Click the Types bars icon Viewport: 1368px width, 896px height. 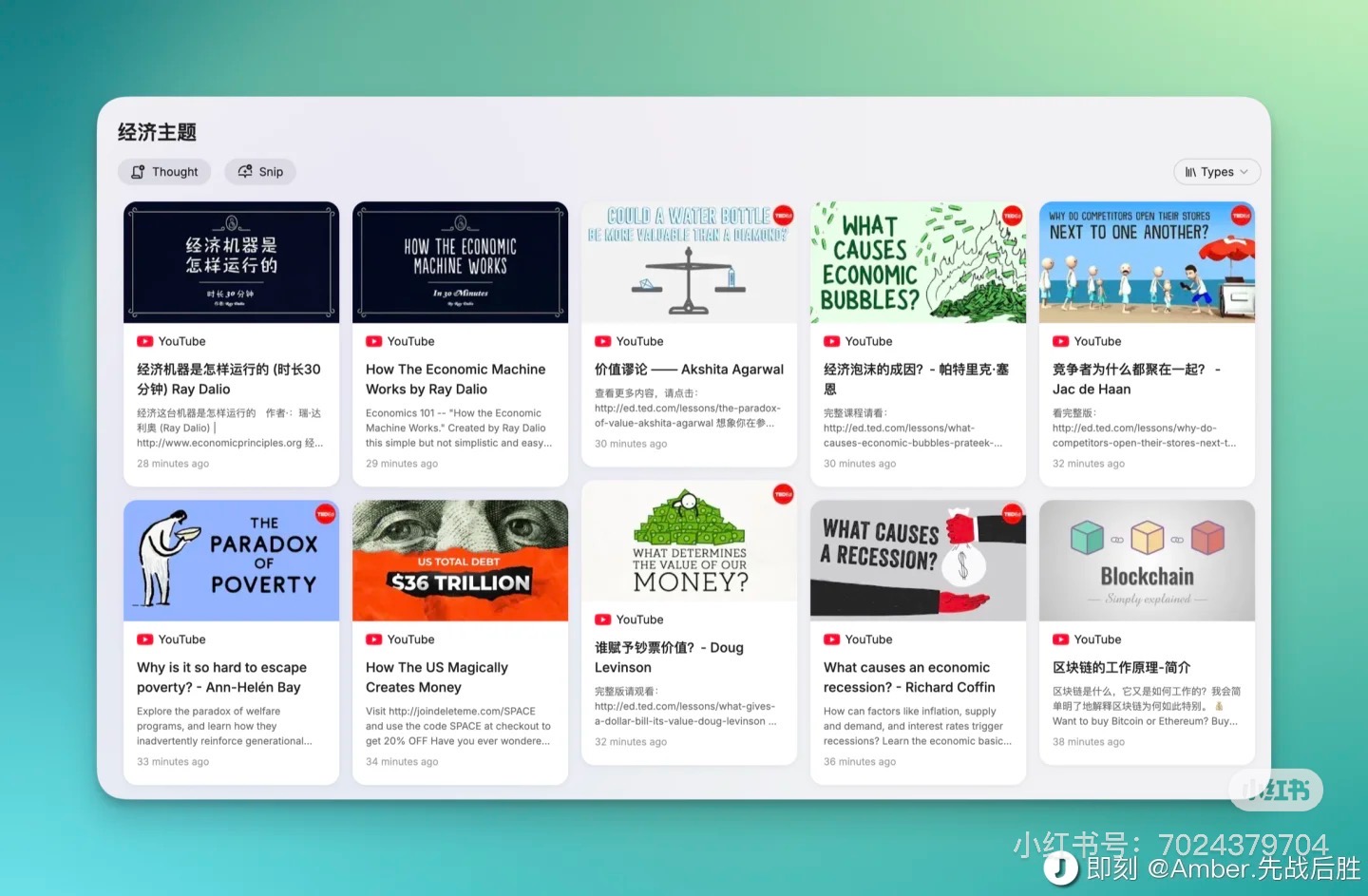coord(1190,172)
